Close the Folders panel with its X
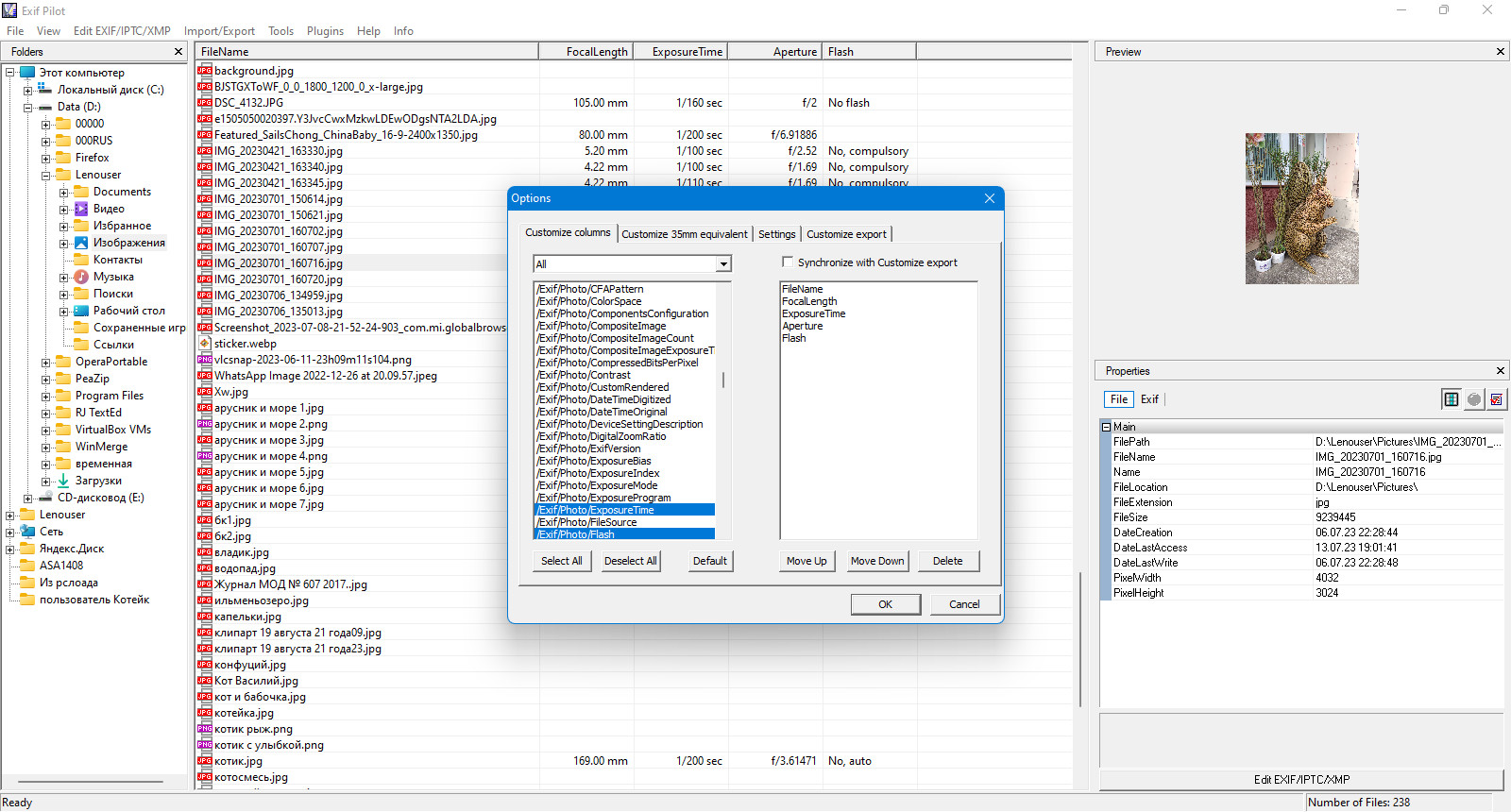The width and height of the screenshot is (1511, 812). pyautogui.click(x=178, y=52)
